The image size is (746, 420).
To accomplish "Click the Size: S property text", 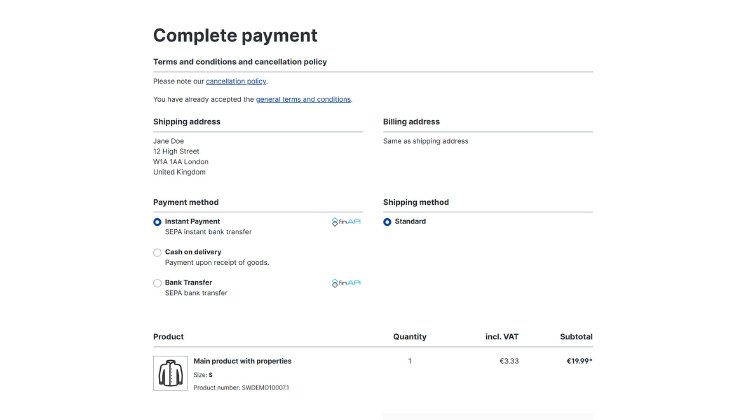I will pyautogui.click(x=203, y=375).
